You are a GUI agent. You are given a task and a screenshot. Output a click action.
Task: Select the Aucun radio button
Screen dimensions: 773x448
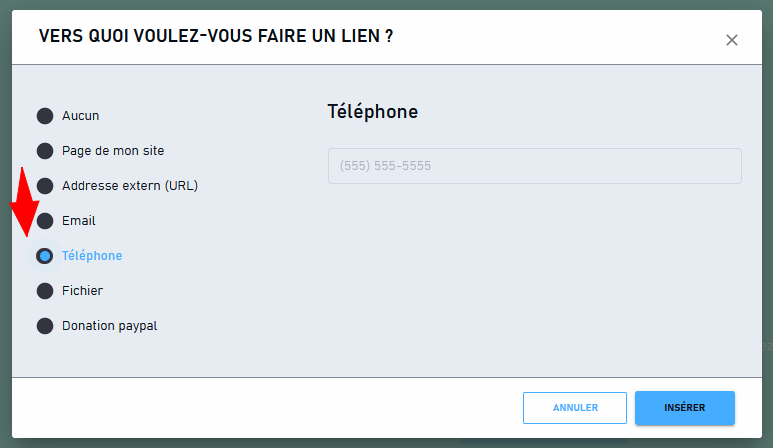(45, 116)
